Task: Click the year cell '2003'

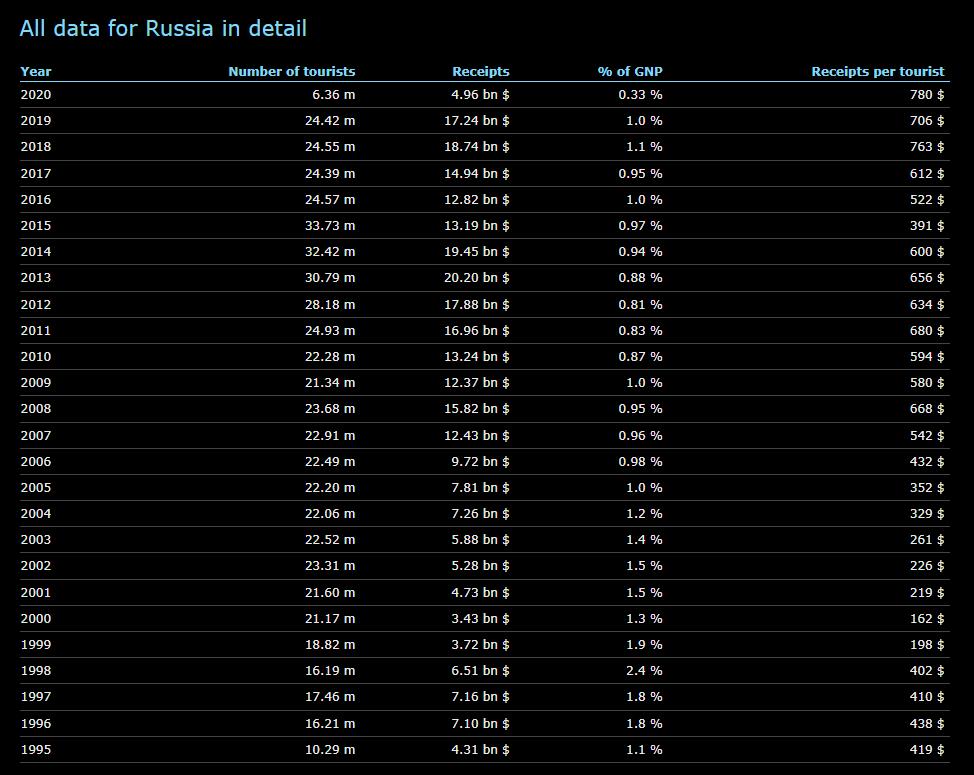Action: pyautogui.click(x=36, y=540)
